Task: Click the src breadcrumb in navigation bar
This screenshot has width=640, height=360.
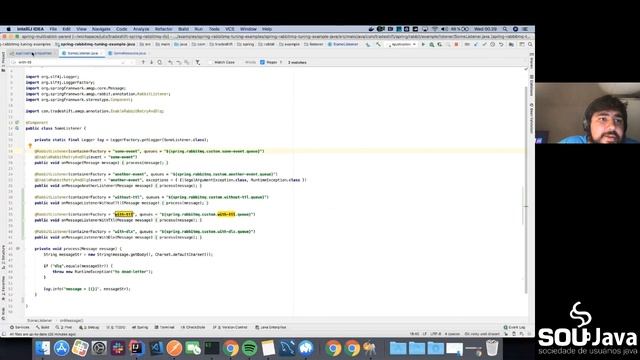Action: click(145, 44)
